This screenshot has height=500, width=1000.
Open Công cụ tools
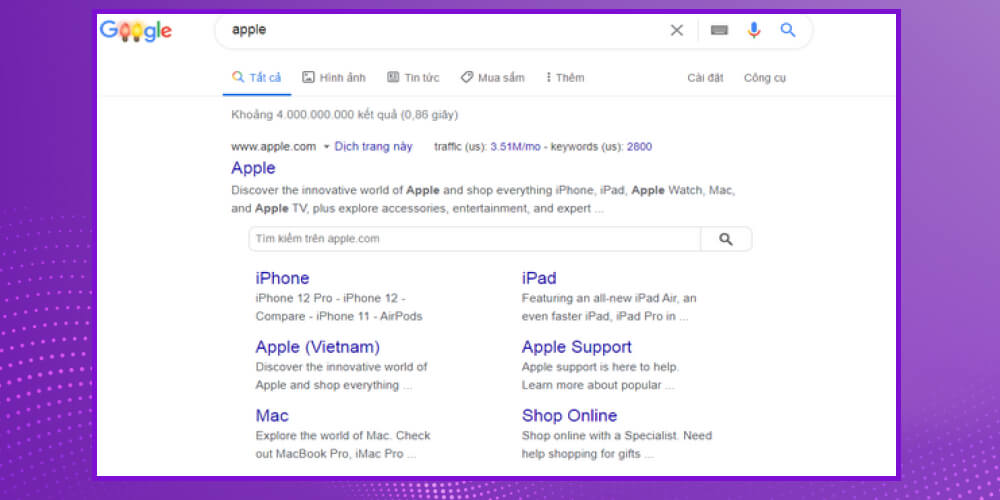coord(765,78)
